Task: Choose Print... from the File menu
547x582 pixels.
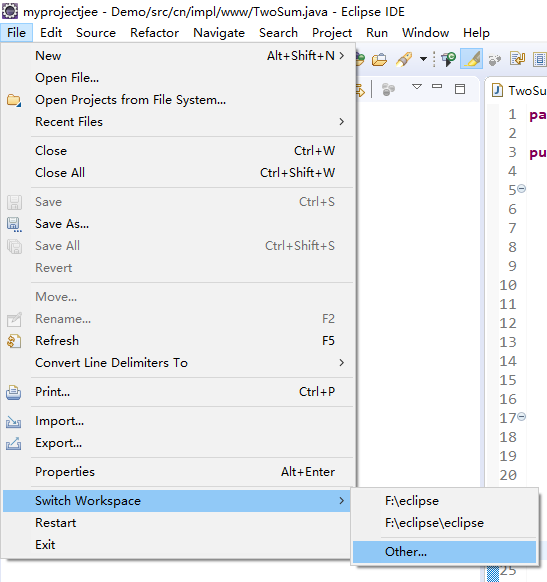Action: [177, 392]
